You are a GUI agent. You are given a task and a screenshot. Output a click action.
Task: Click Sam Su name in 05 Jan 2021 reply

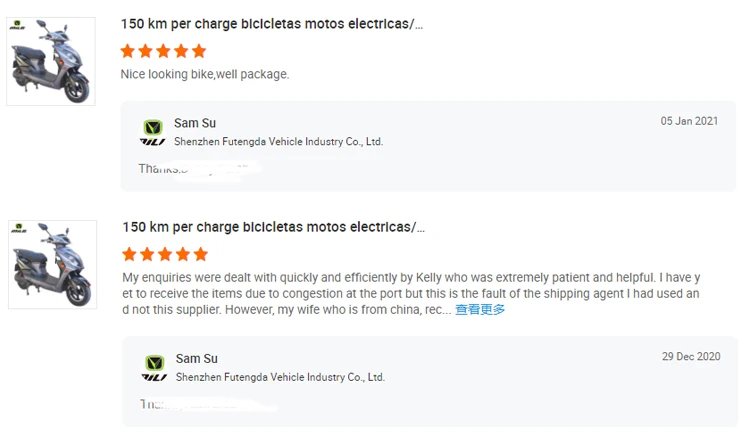pyautogui.click(x=195, y=123)
